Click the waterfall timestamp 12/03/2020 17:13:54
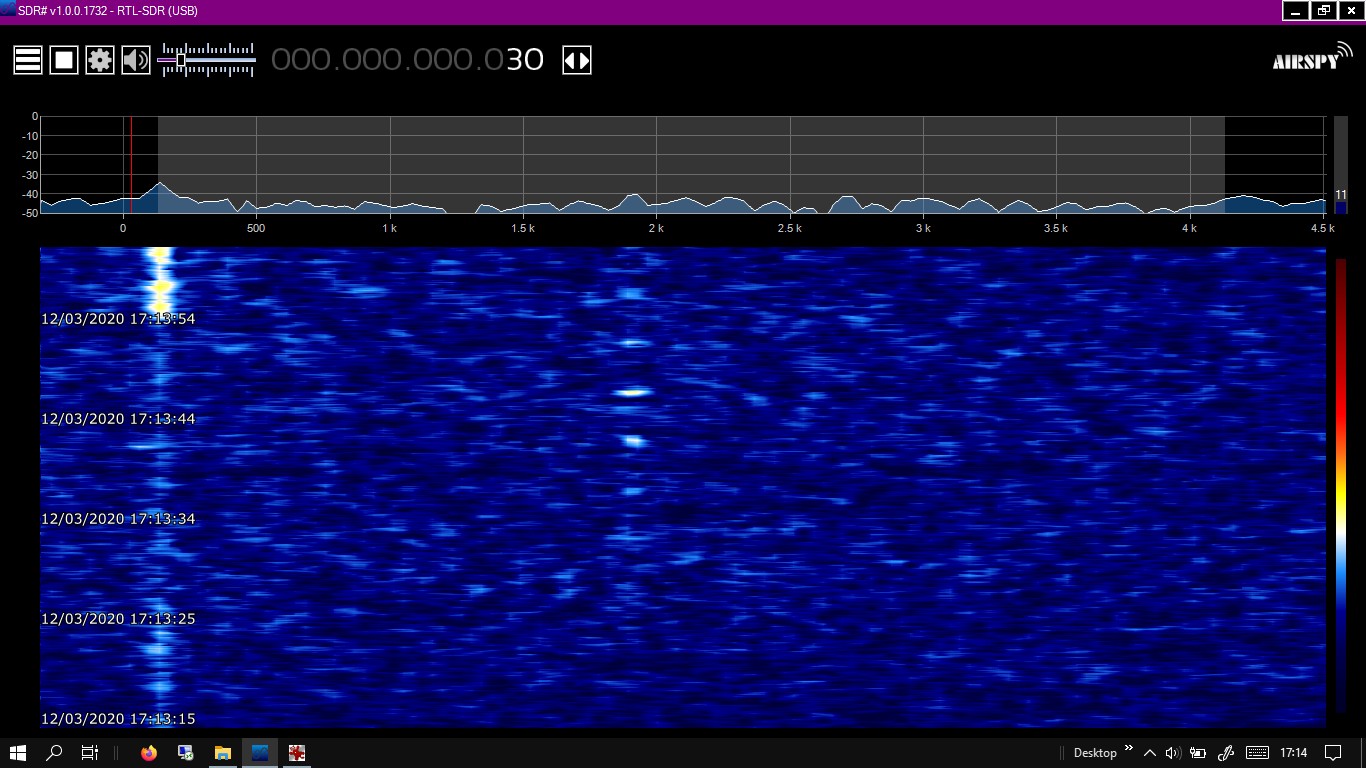The height and width of the screenshot is (768, 1366). (118, 319)
